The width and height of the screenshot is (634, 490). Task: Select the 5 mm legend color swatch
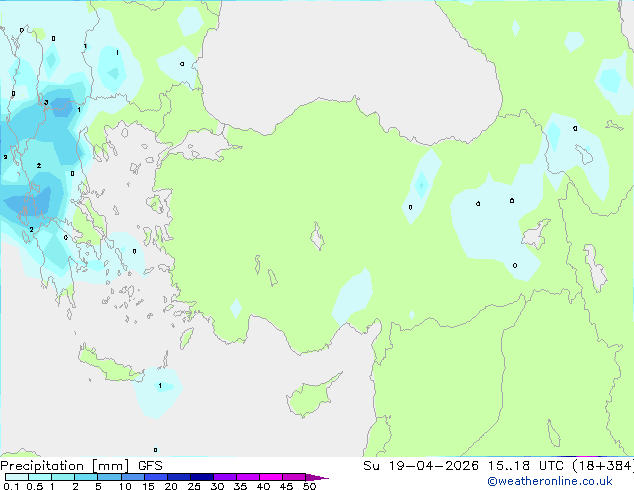tap(109, 477)
